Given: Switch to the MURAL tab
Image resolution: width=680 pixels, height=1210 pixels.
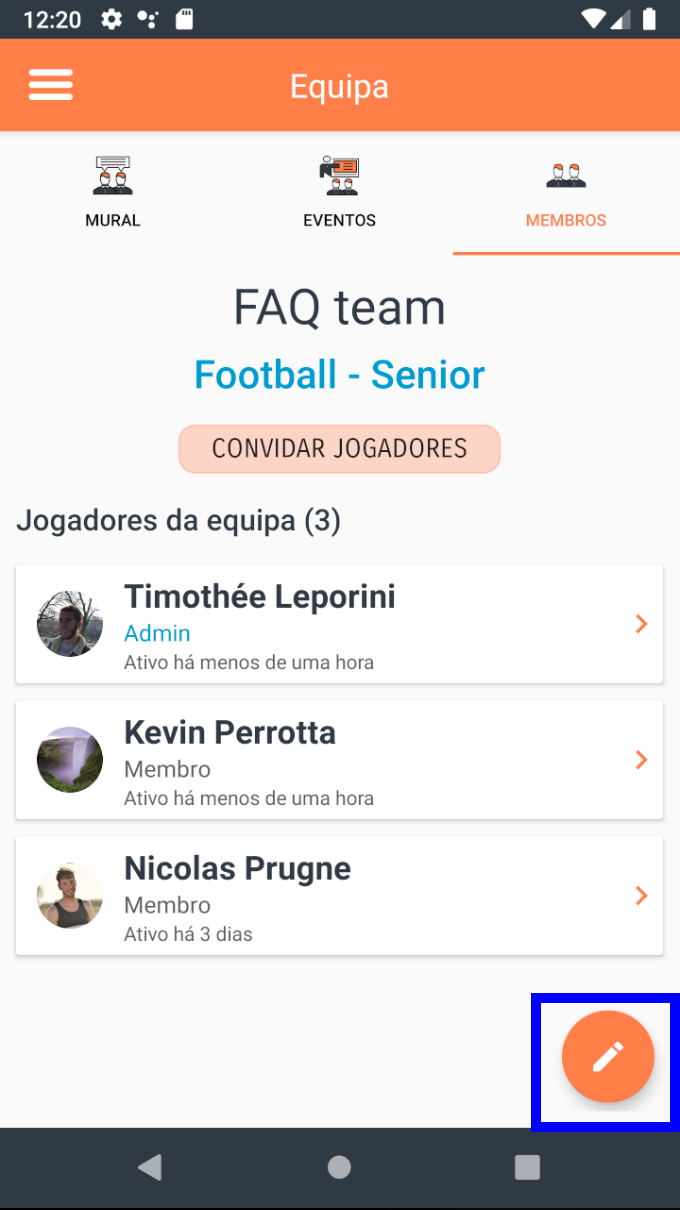Looking at the screenshot, I should [113, 220].
